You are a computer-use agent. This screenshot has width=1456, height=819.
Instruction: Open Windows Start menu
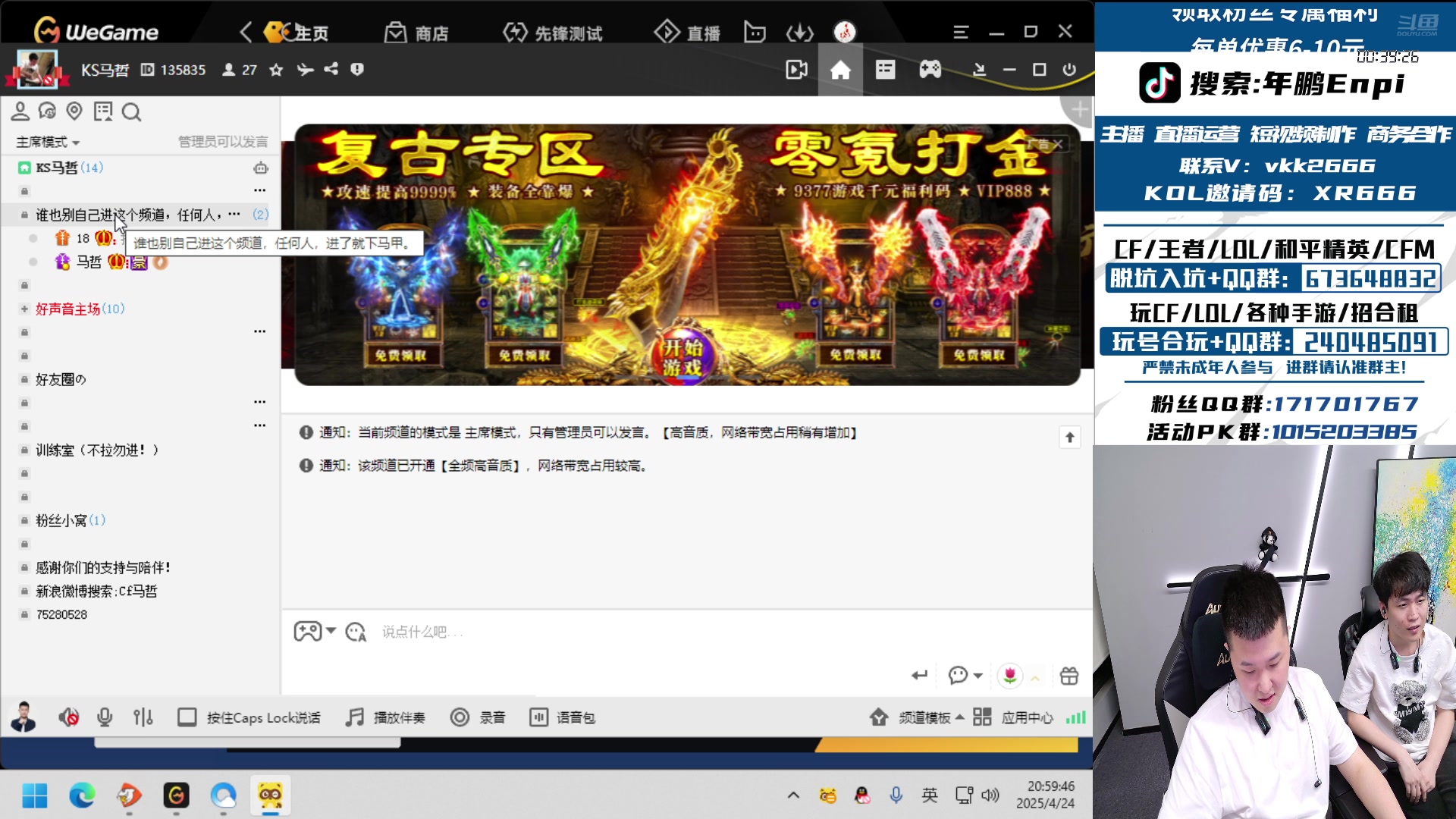click(x=35, y=795)
